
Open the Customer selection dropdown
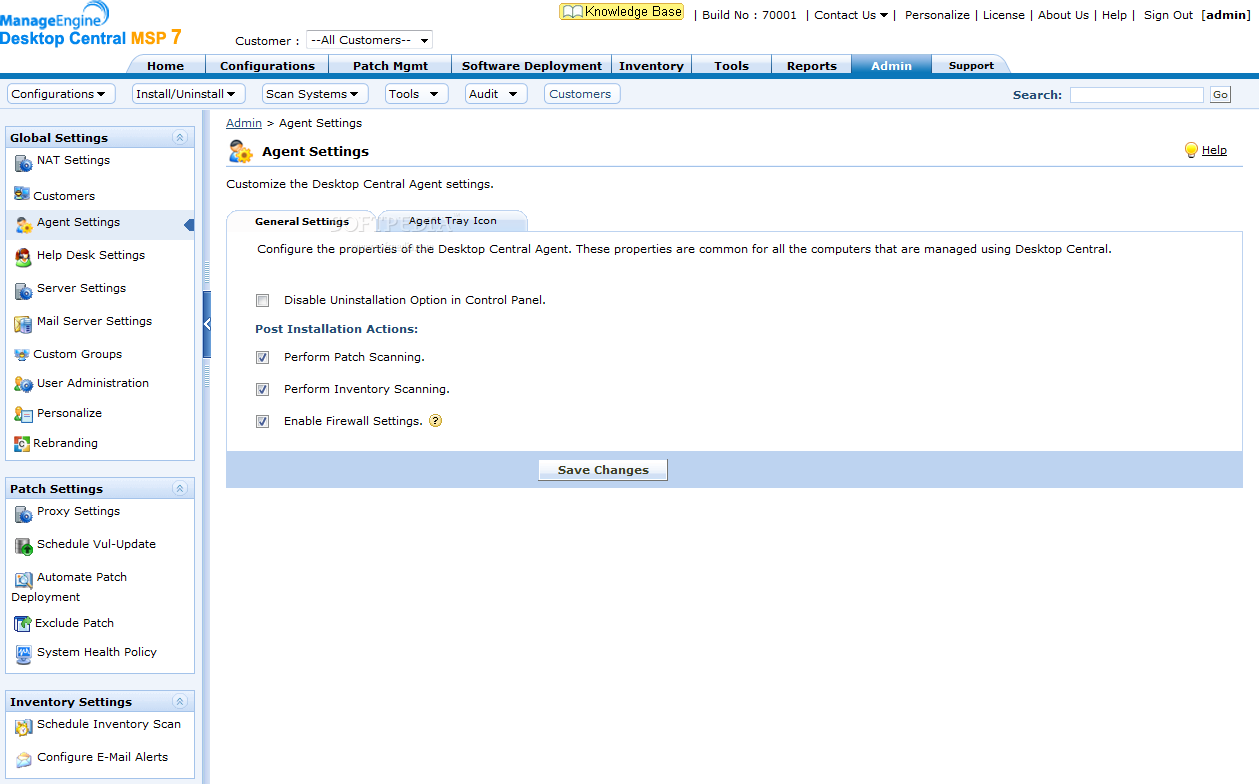point(369,40)
